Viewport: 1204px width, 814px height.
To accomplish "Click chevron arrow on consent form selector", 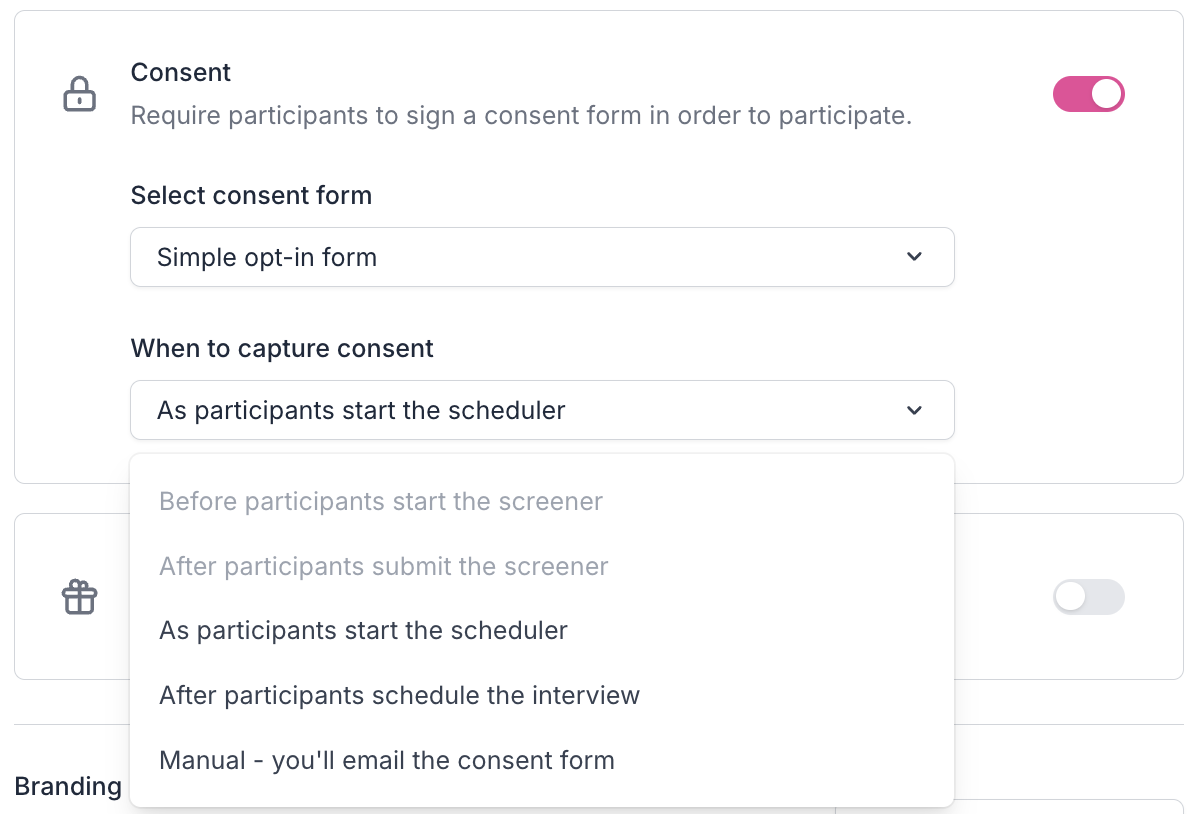I will pos(914,257).
